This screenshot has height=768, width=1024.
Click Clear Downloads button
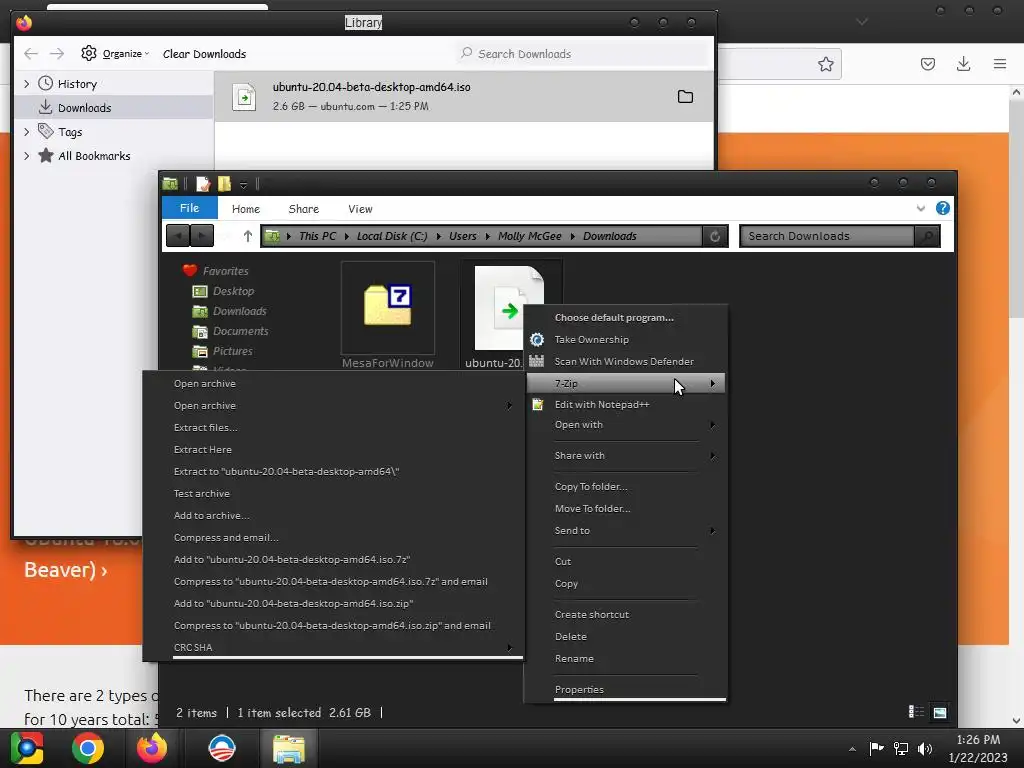pos(204,54)
